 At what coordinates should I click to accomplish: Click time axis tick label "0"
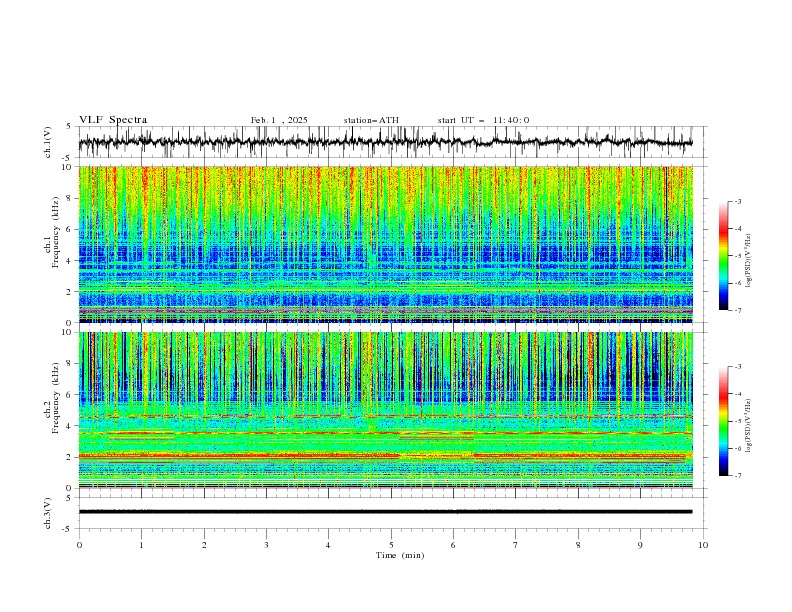[x=79, y=545]
